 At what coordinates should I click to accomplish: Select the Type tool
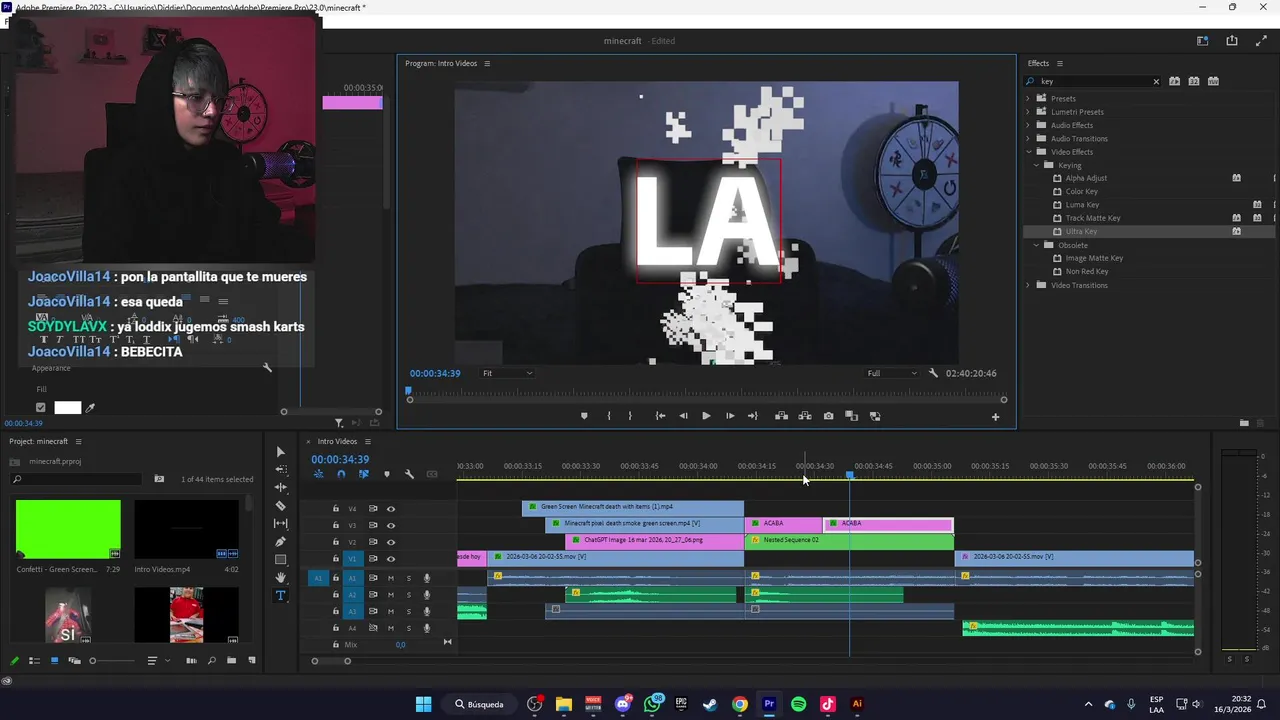pos(280,596)
